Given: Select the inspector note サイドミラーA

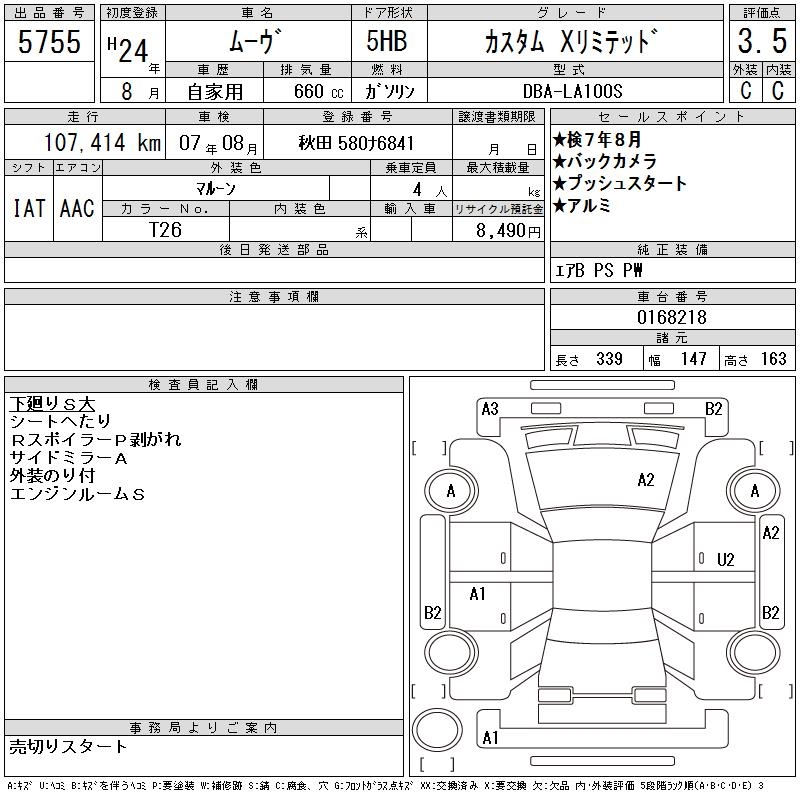Looking at the screenshot, I should [x=68, y=458].
